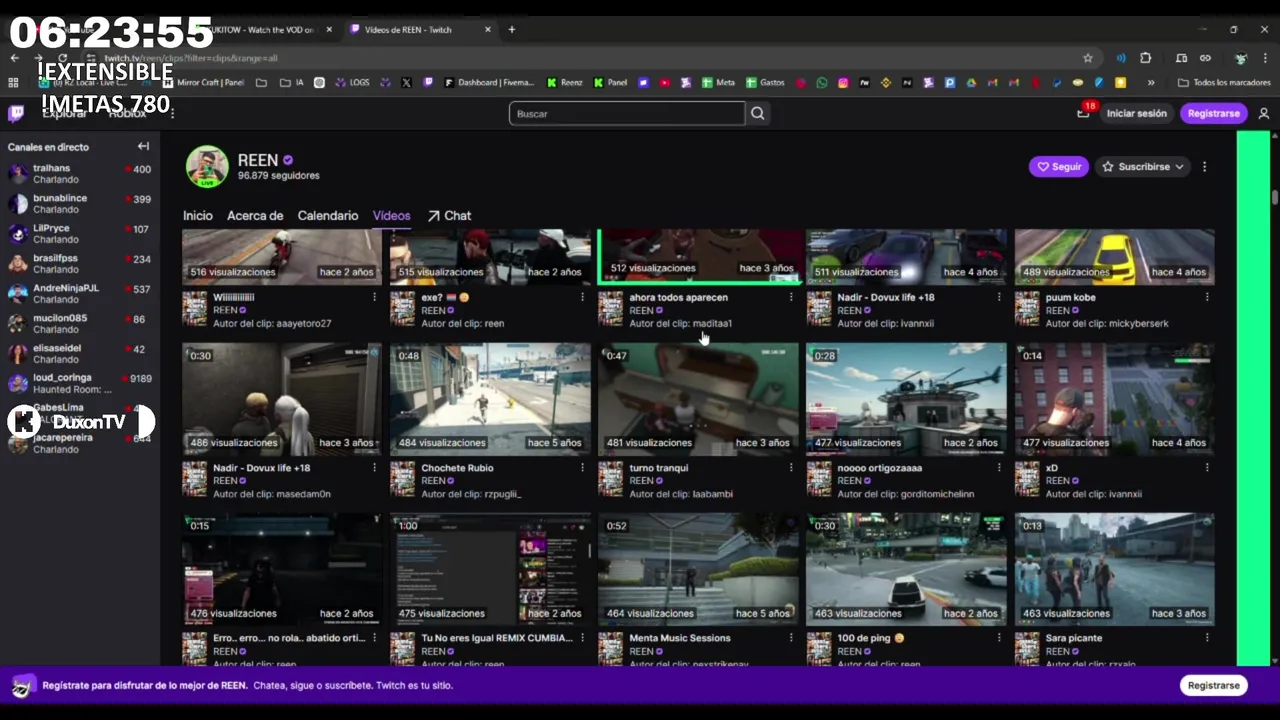
Task: Collapse the Canales en directo sidebar
Action: click(143, 146)
